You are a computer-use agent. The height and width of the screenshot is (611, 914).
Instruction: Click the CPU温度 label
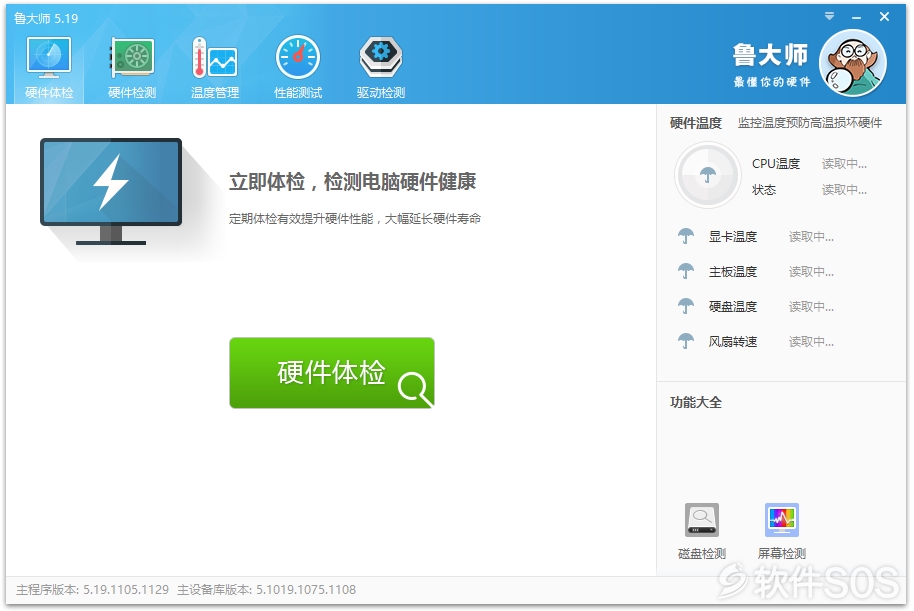[776, 164]
